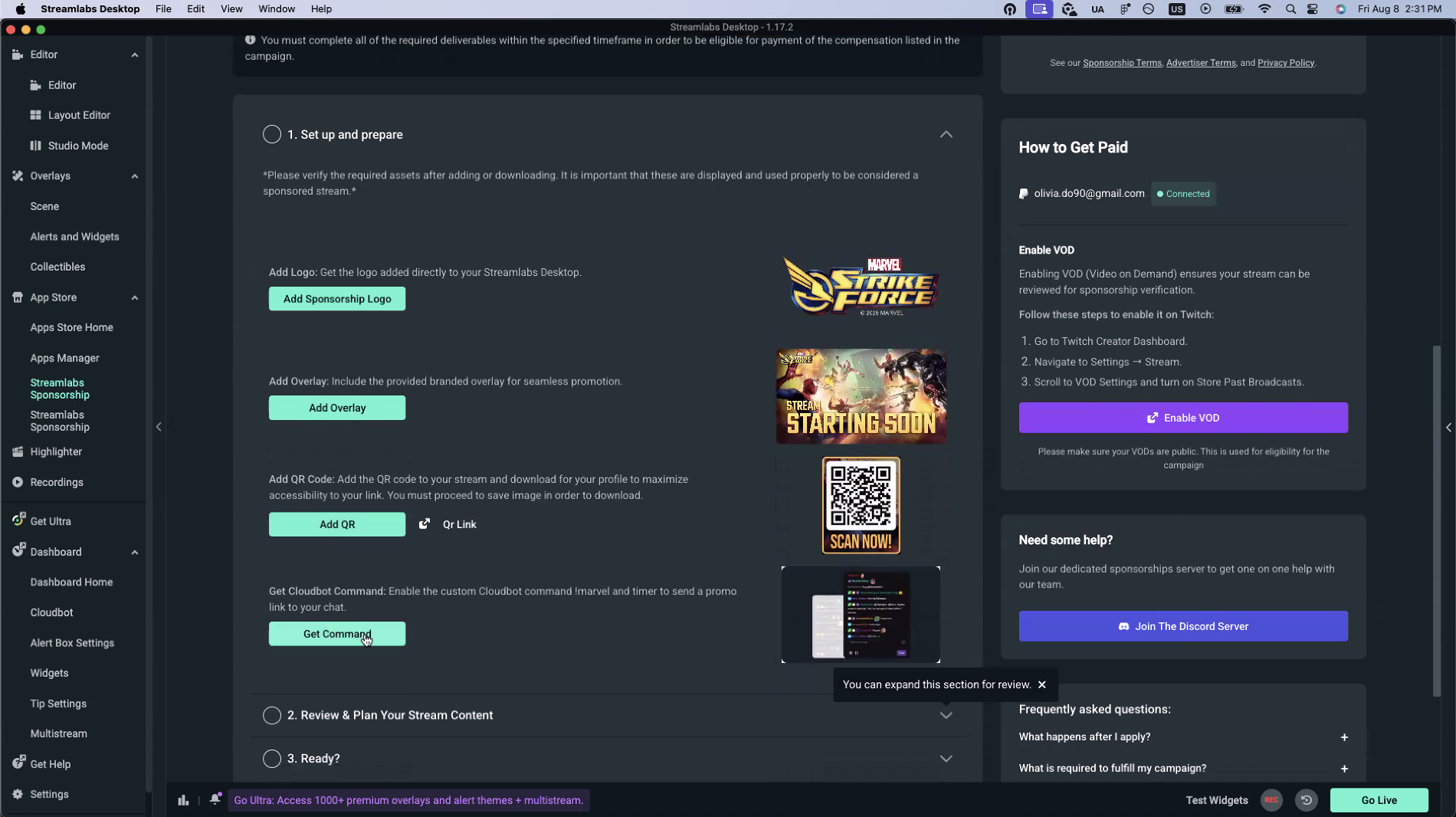The height and width of the screenshot is (817, 1456).
Task: Open Highlighter in sidebar
Action: click(56, 451)
